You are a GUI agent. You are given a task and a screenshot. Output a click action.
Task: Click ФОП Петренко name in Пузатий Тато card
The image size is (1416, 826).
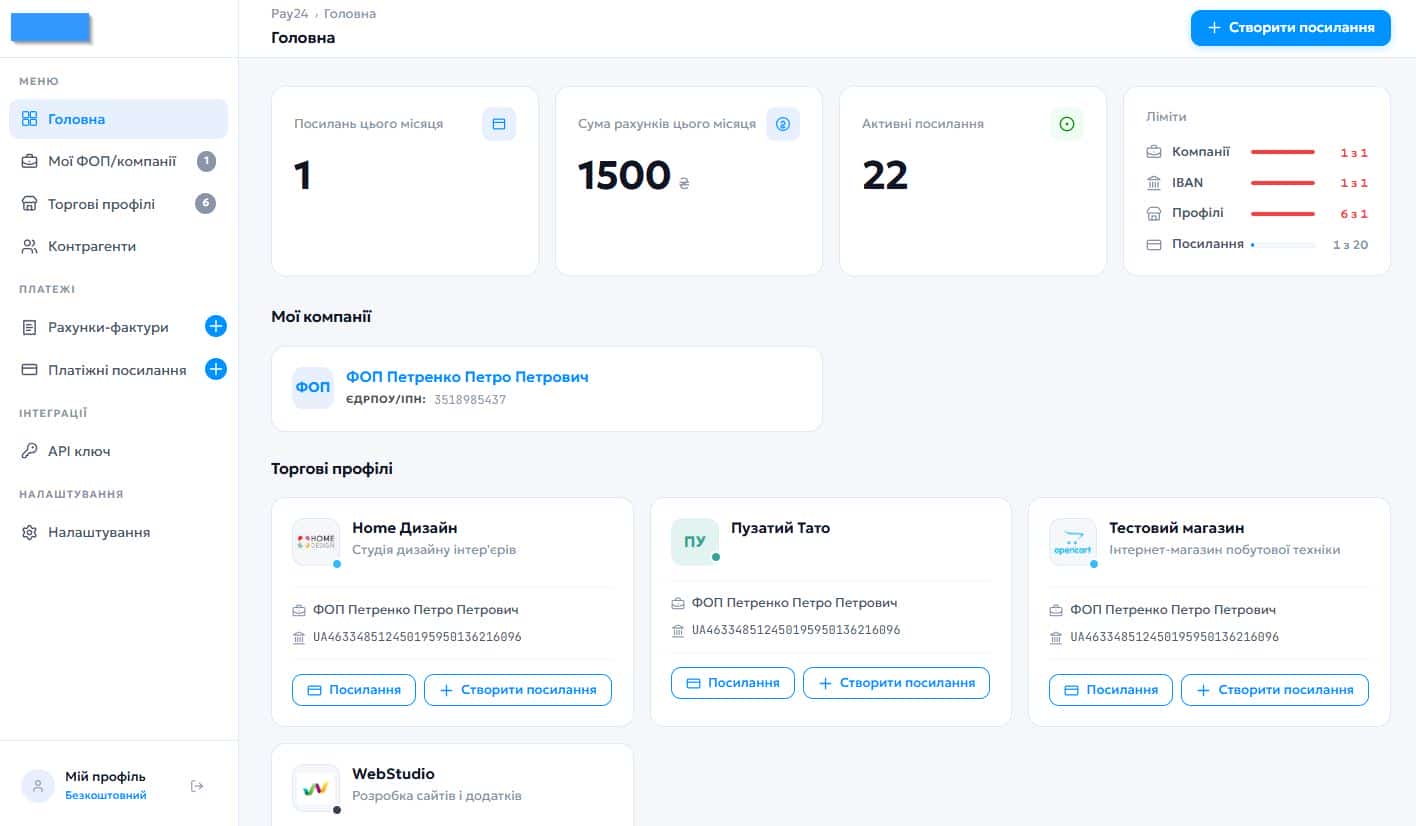click(x=794, y=603)
